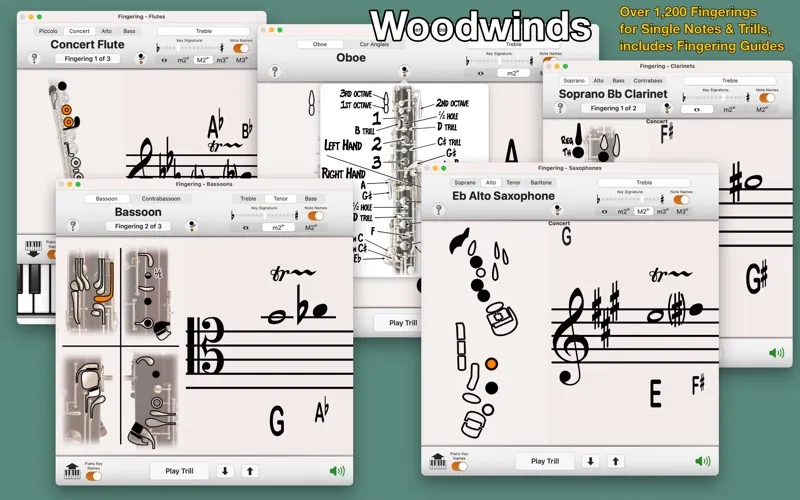The height and width of the screenshot is (500, 800).
Task: Move to lower note in the Bassoons window
Action: [x=225, y=471]
